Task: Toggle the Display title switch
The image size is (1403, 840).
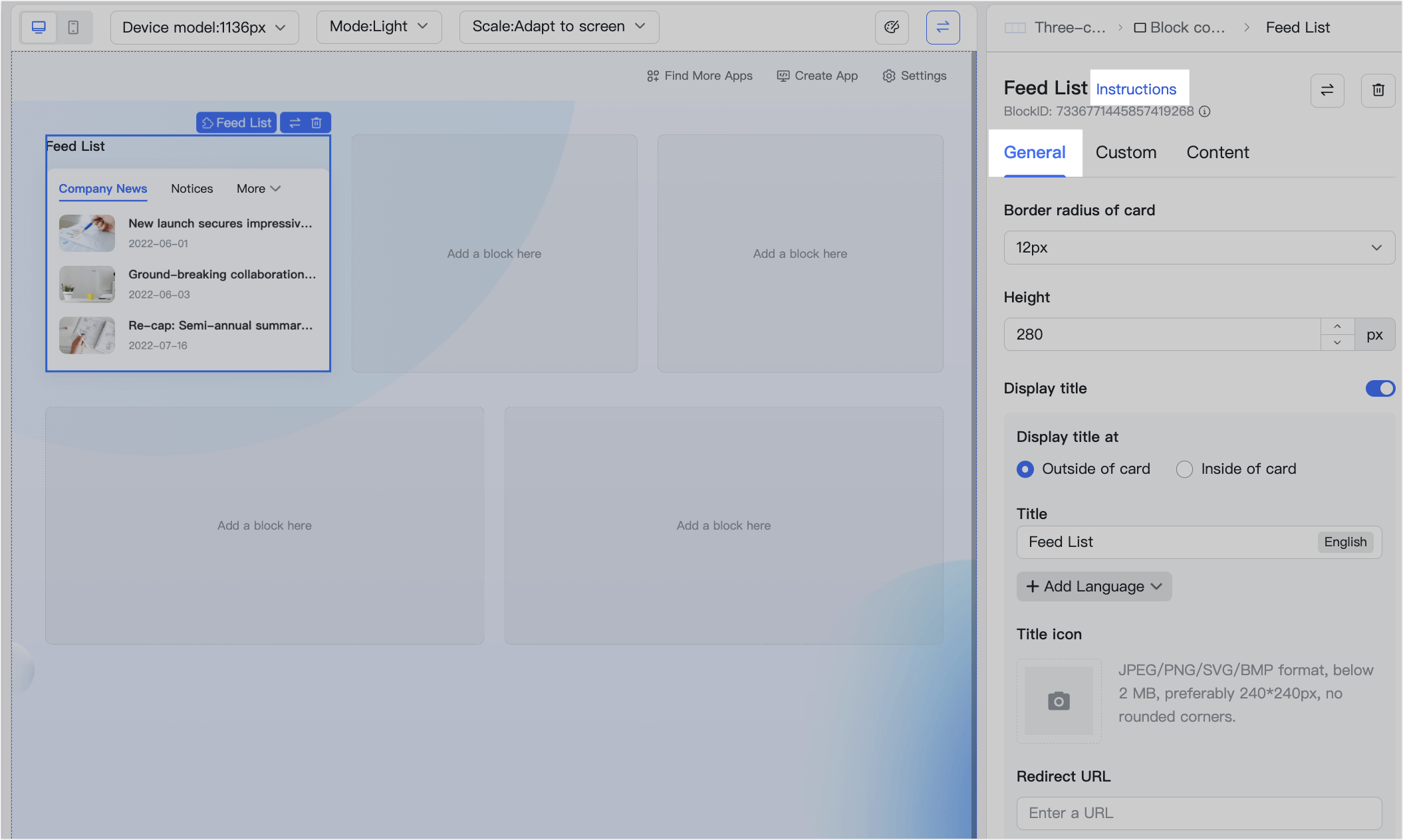Action: point(1380,388)
